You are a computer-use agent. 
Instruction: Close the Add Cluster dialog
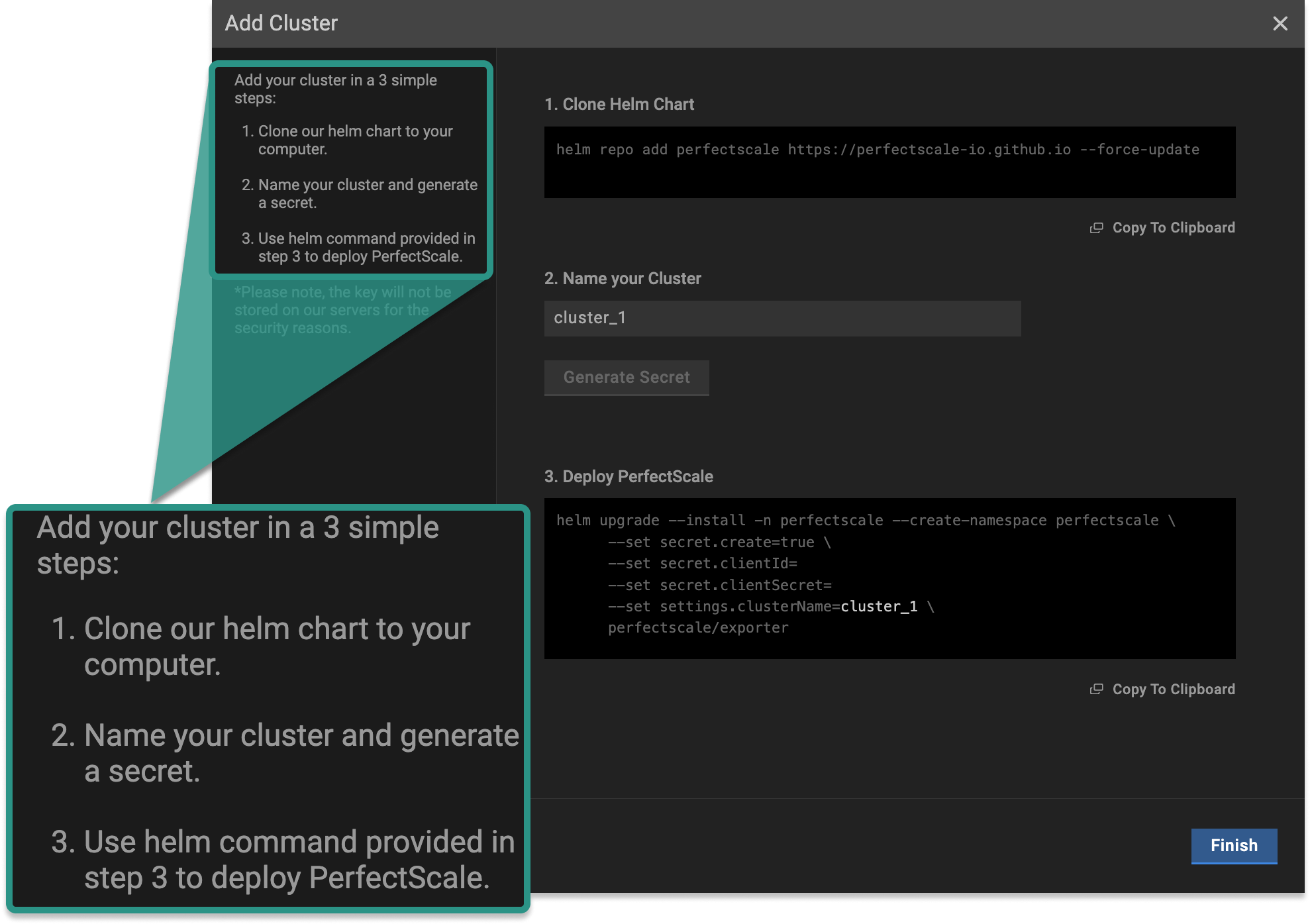(x=1280, y=24)
